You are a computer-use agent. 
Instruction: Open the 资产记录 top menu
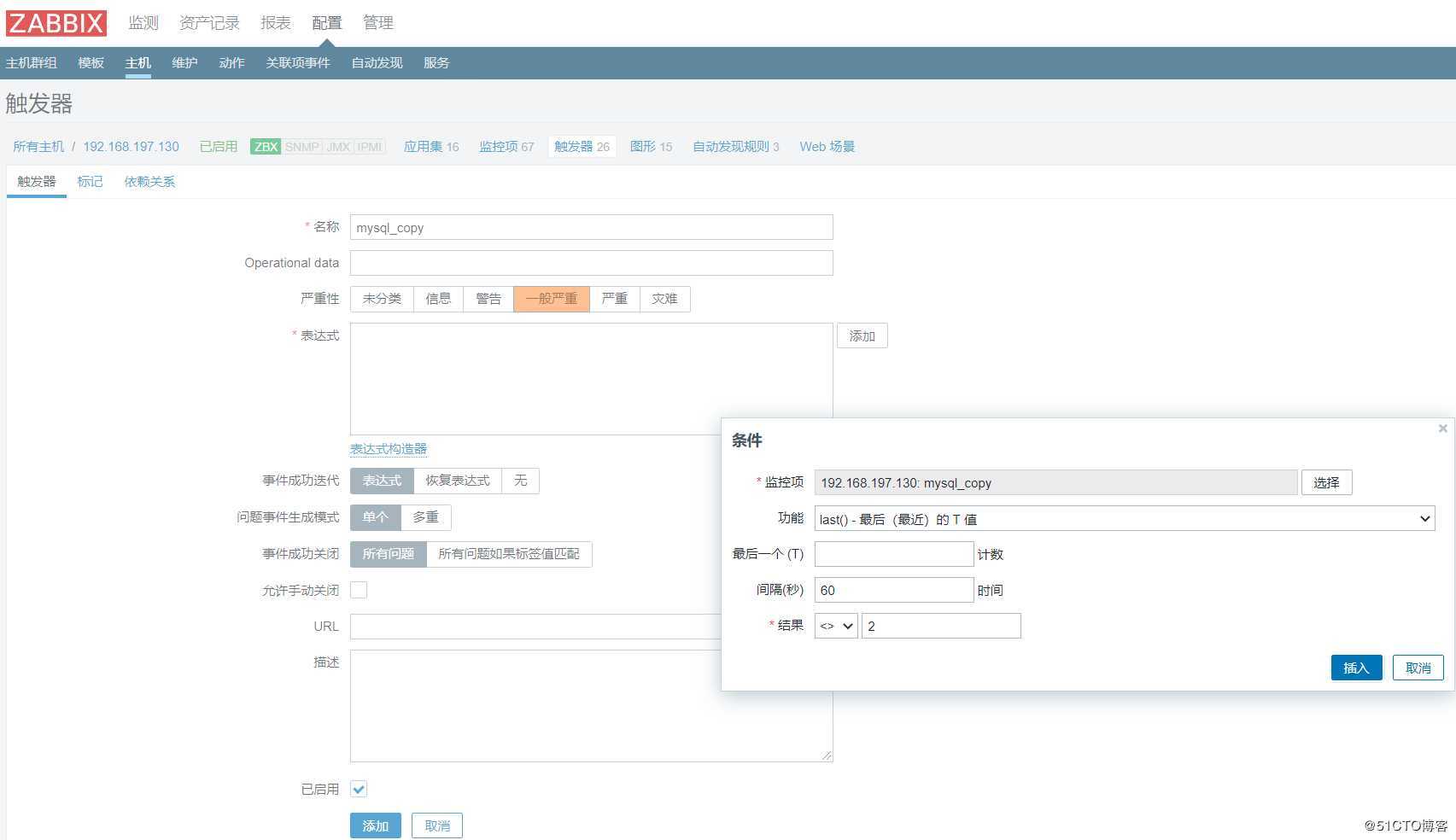tap(209, 23)
